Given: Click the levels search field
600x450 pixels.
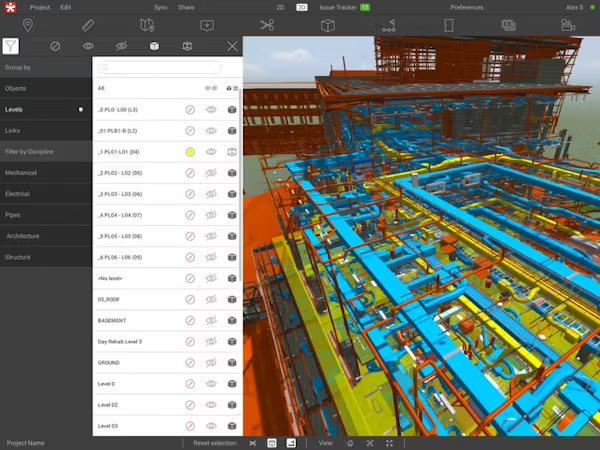Looking at the screenshot, I should point(160,67).
